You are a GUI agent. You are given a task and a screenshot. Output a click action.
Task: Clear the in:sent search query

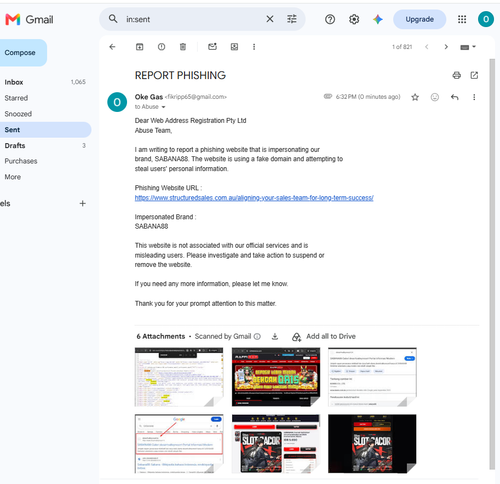(270, 19)
